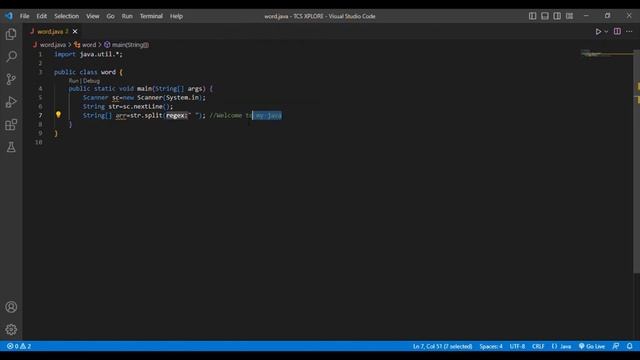Show errors and warnings in status bar
This screenshot has height=360, width=640.
19,346
